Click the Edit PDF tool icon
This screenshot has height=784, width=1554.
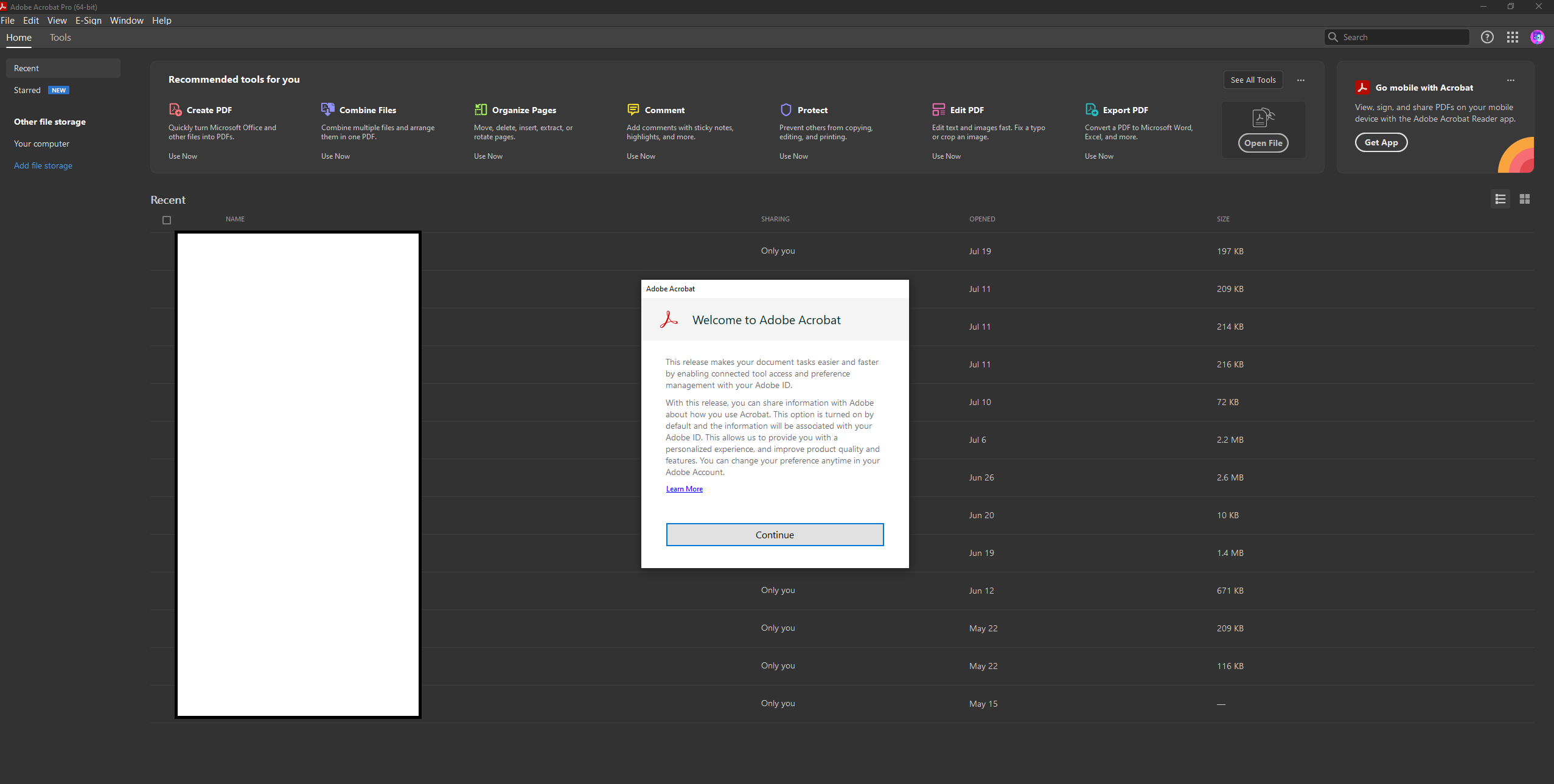pos(938,109)
